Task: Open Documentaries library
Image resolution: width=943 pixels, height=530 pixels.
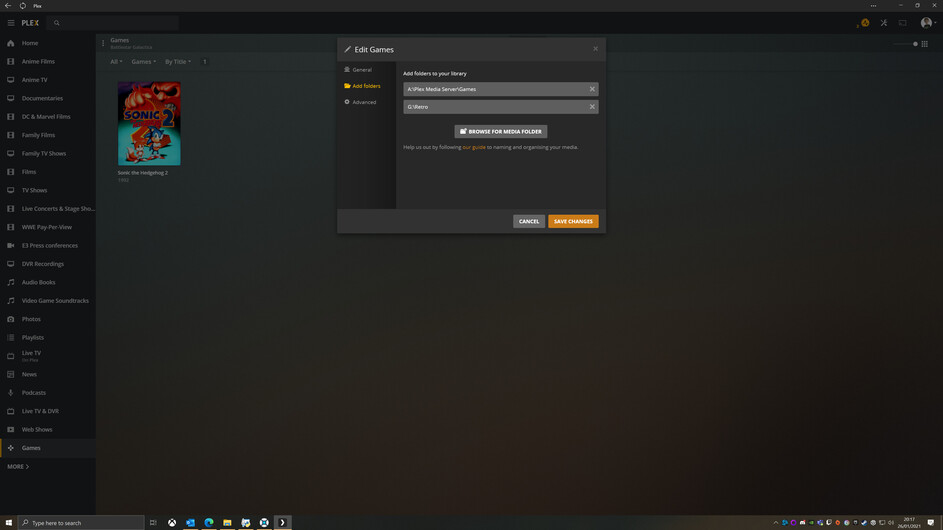Action: click(42, 98)
